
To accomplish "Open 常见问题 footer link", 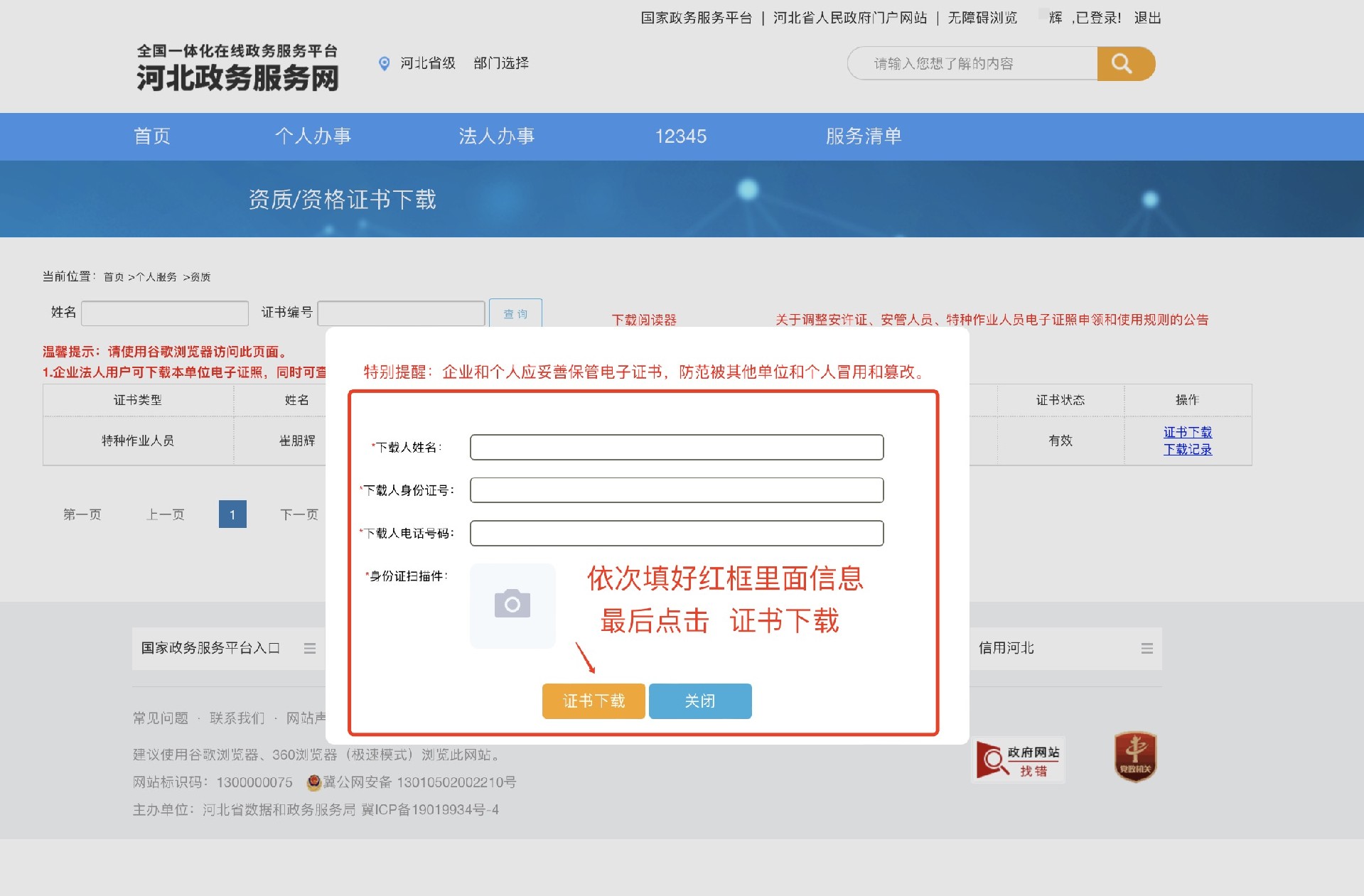I will pyautogui.click(x=161, y=718).
